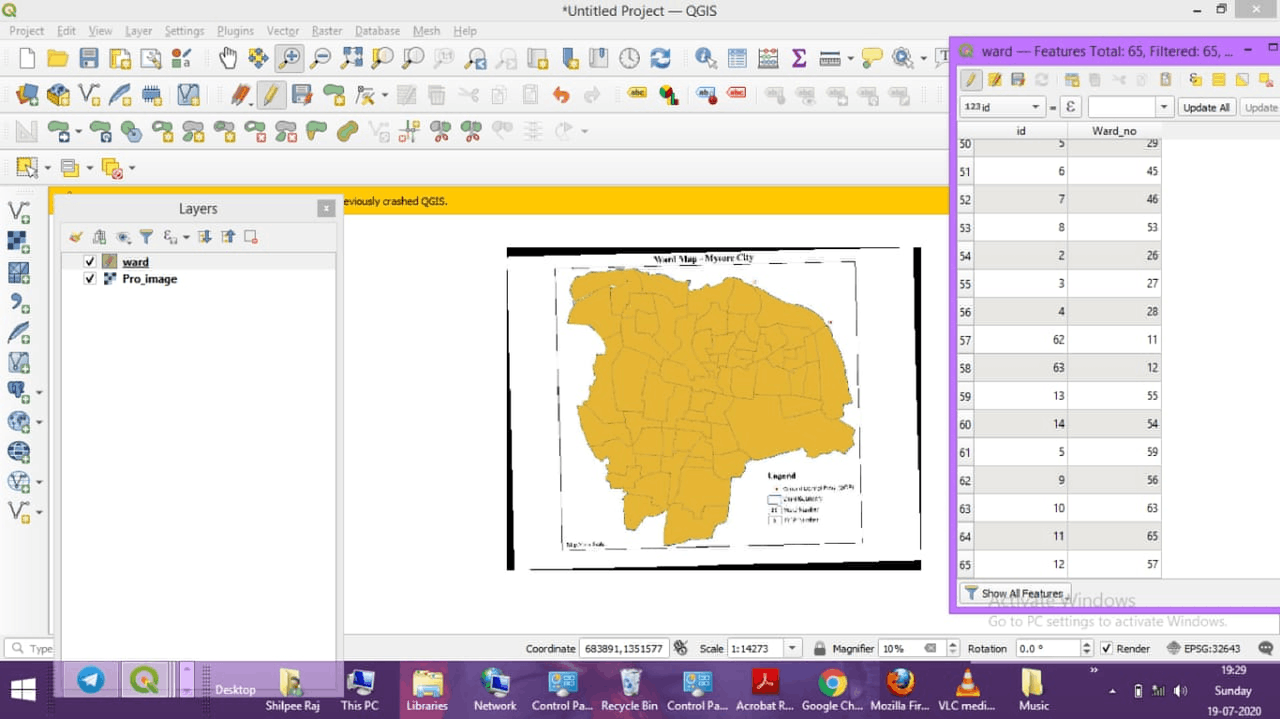Click the Save Layer Edits icon
The width and height of the screenshot is (1280, 719).
coord(1017,79)
